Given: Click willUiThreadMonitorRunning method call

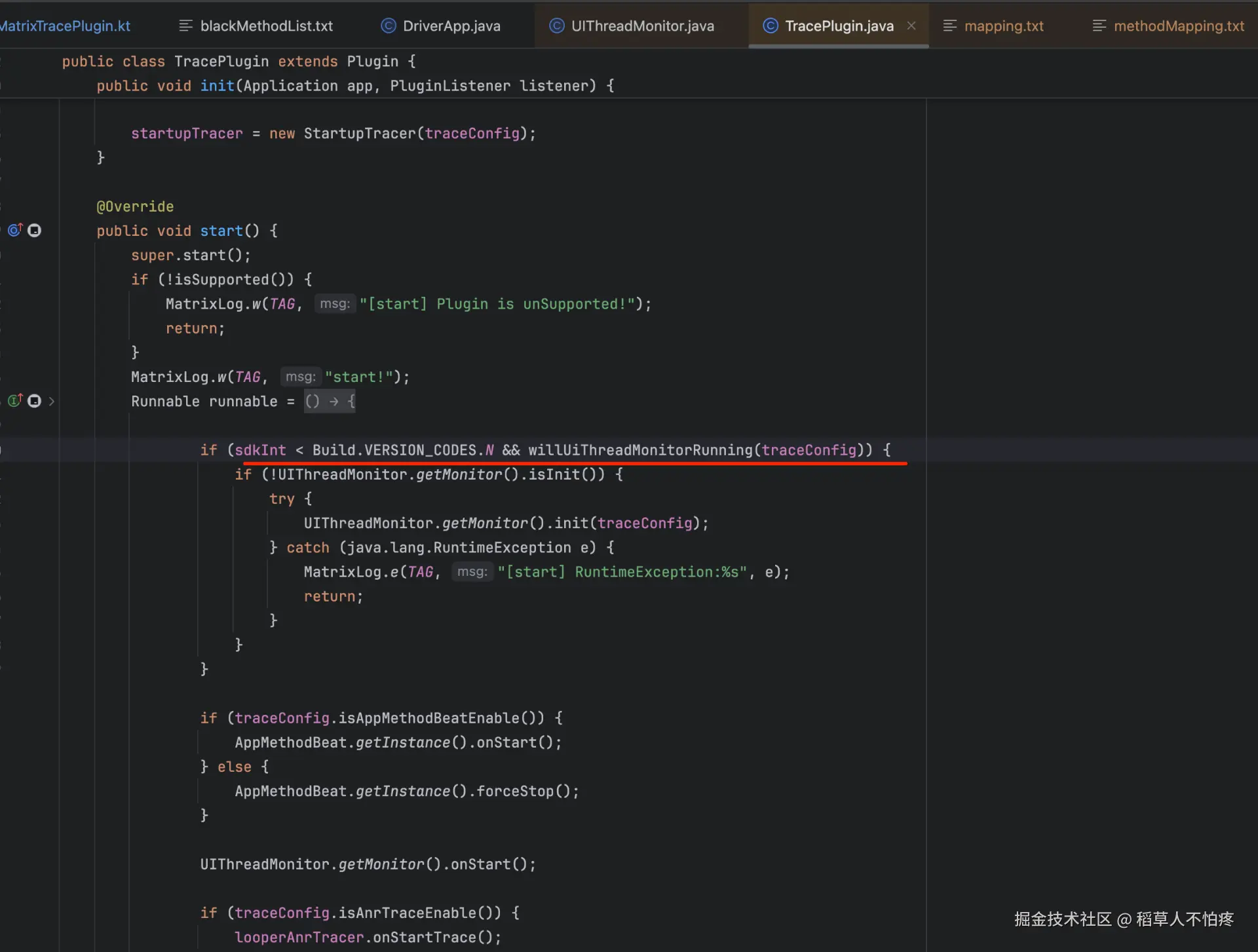Looking at the screenshot, I should tap(640, 450).
